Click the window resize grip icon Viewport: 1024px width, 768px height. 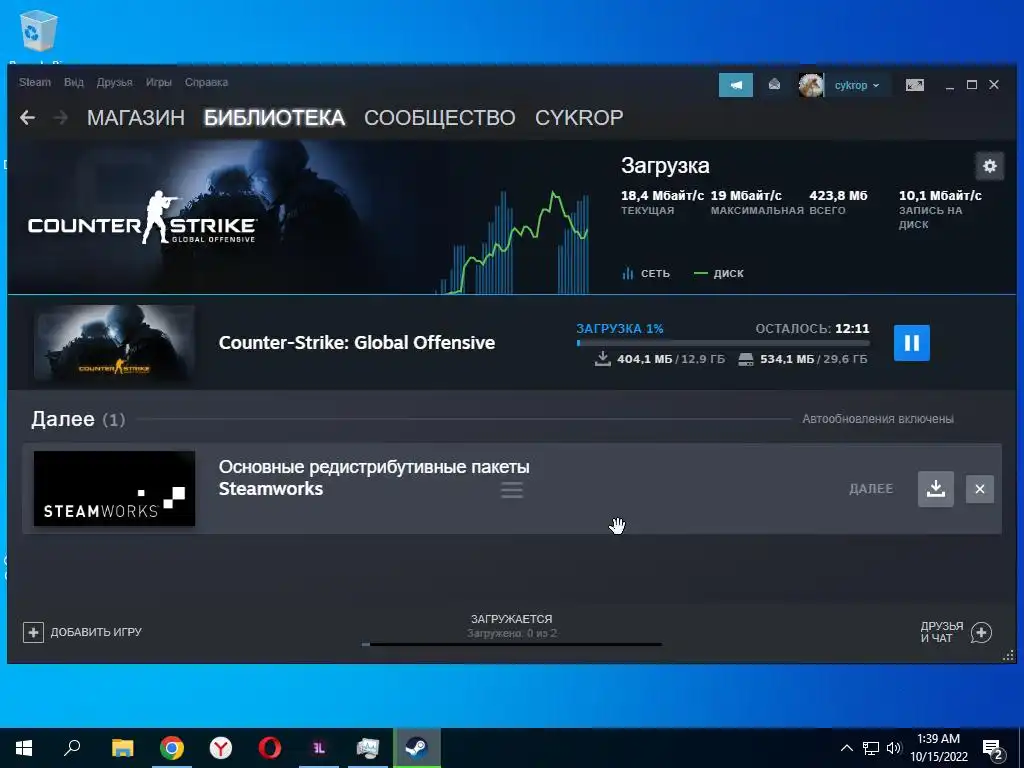pos(1008,656)
